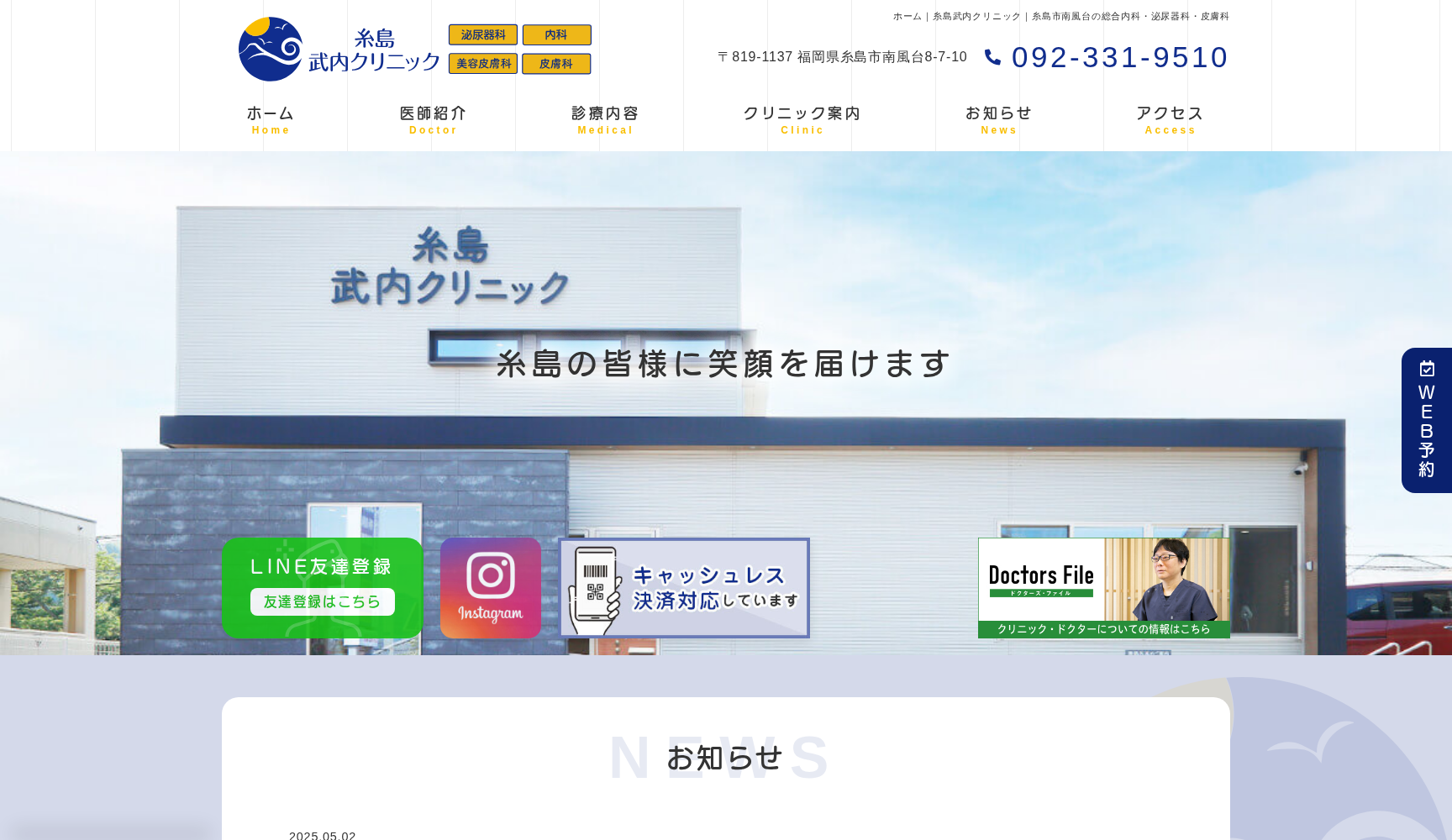This screenshot has height=840, width=1452.
Task: Open the 2025.05.02 news entry
Action: tap(322, 834)
